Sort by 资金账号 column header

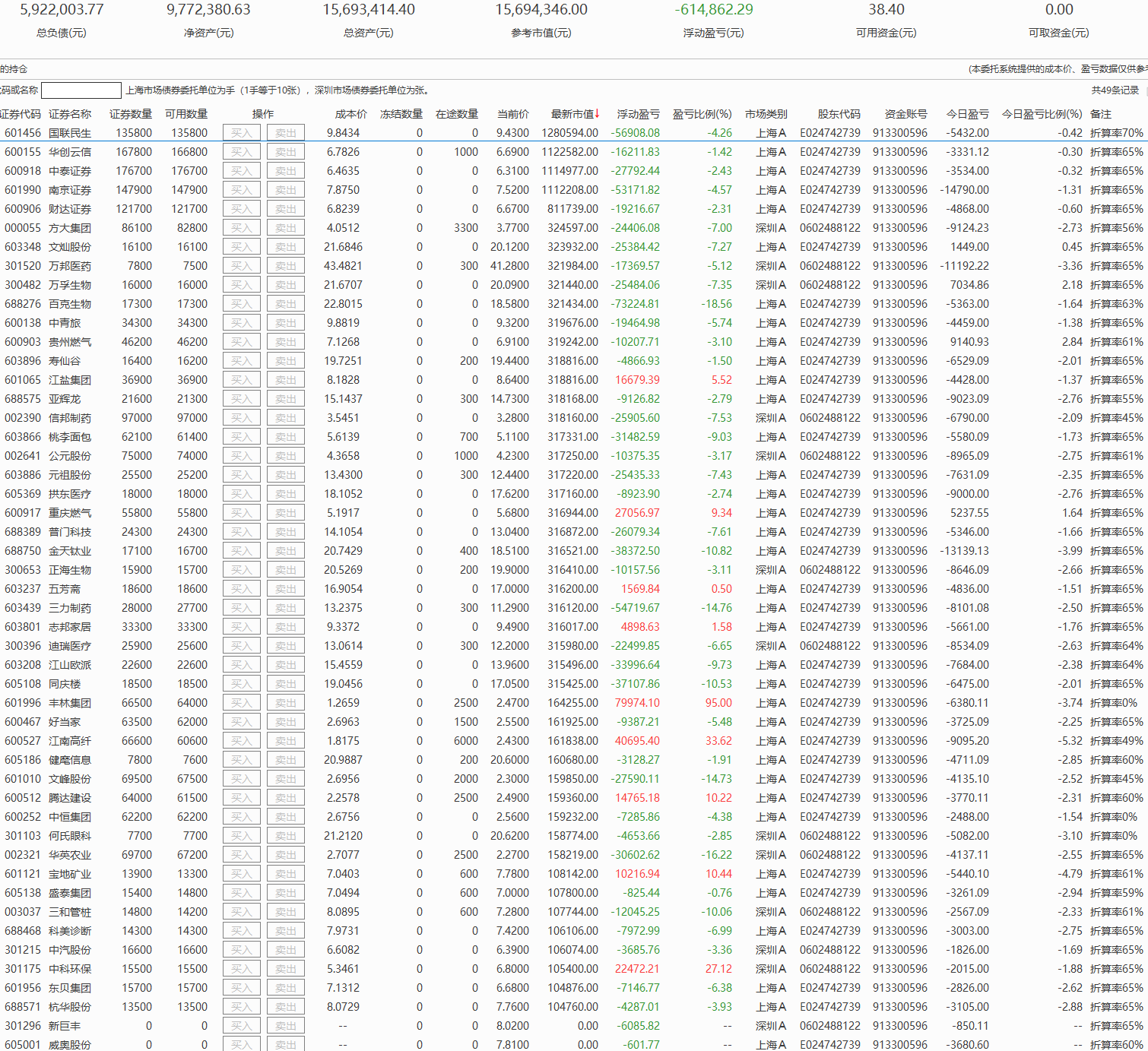[906, 114]
